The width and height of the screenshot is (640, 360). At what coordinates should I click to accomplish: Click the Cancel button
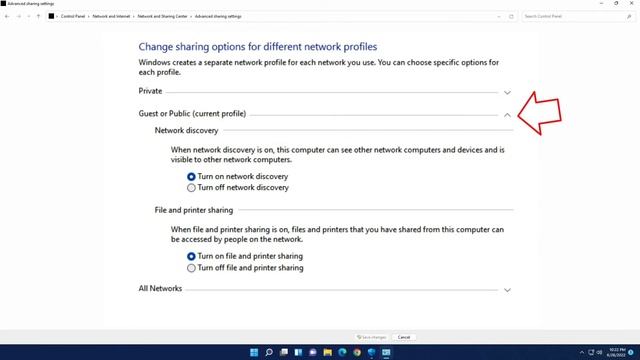pyautogui.click(x=404, y=337)
